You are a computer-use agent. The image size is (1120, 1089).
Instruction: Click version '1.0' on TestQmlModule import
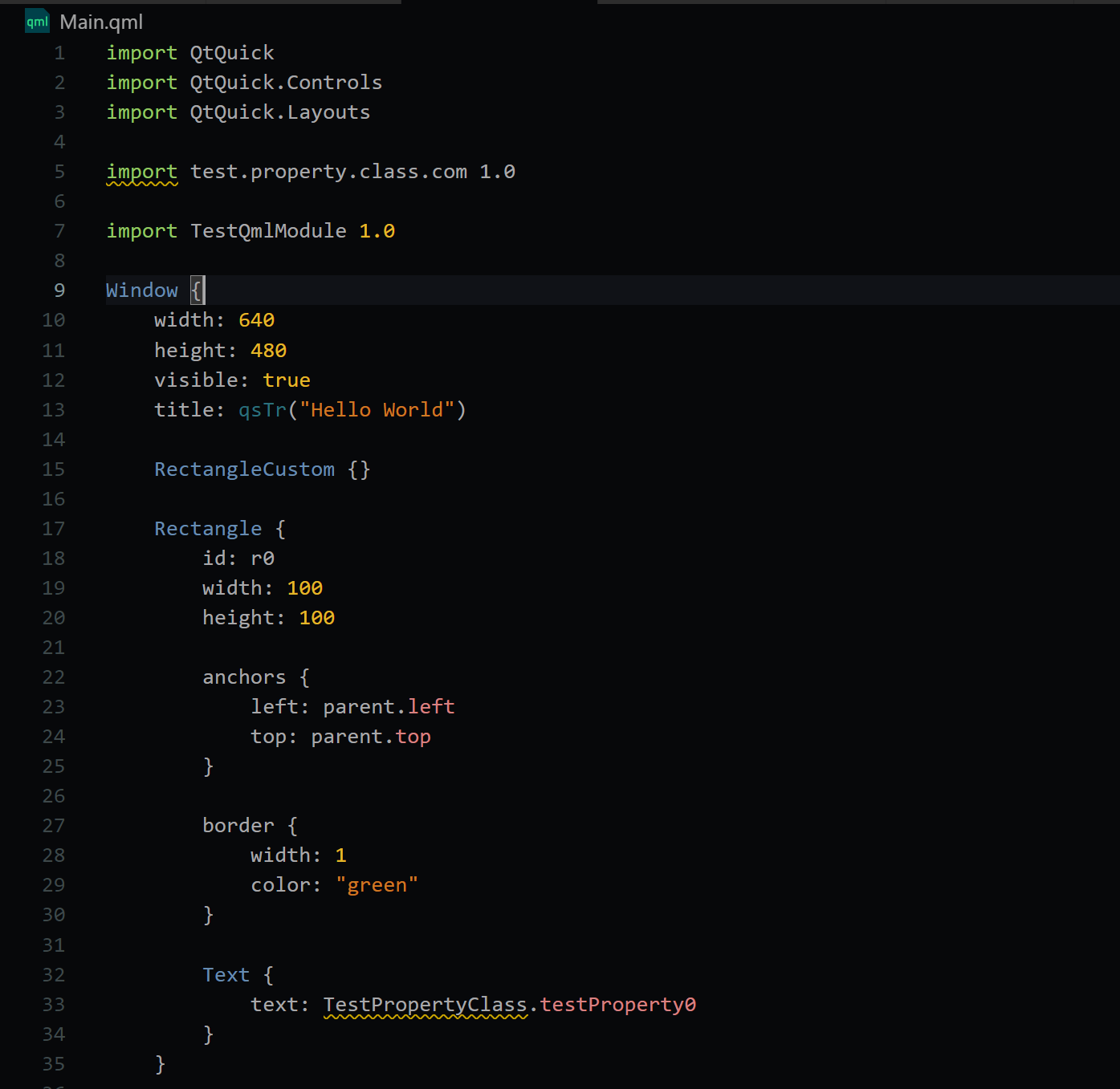point(377,231)
